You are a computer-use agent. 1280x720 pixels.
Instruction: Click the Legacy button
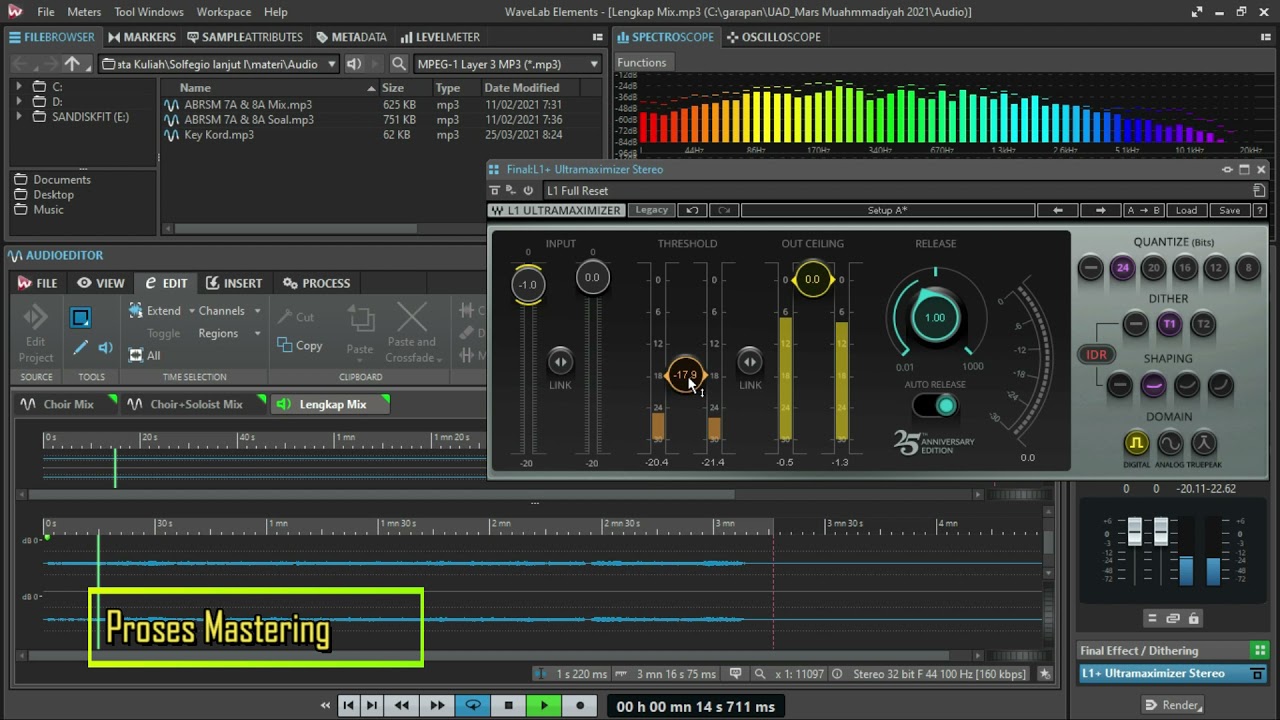651,211
